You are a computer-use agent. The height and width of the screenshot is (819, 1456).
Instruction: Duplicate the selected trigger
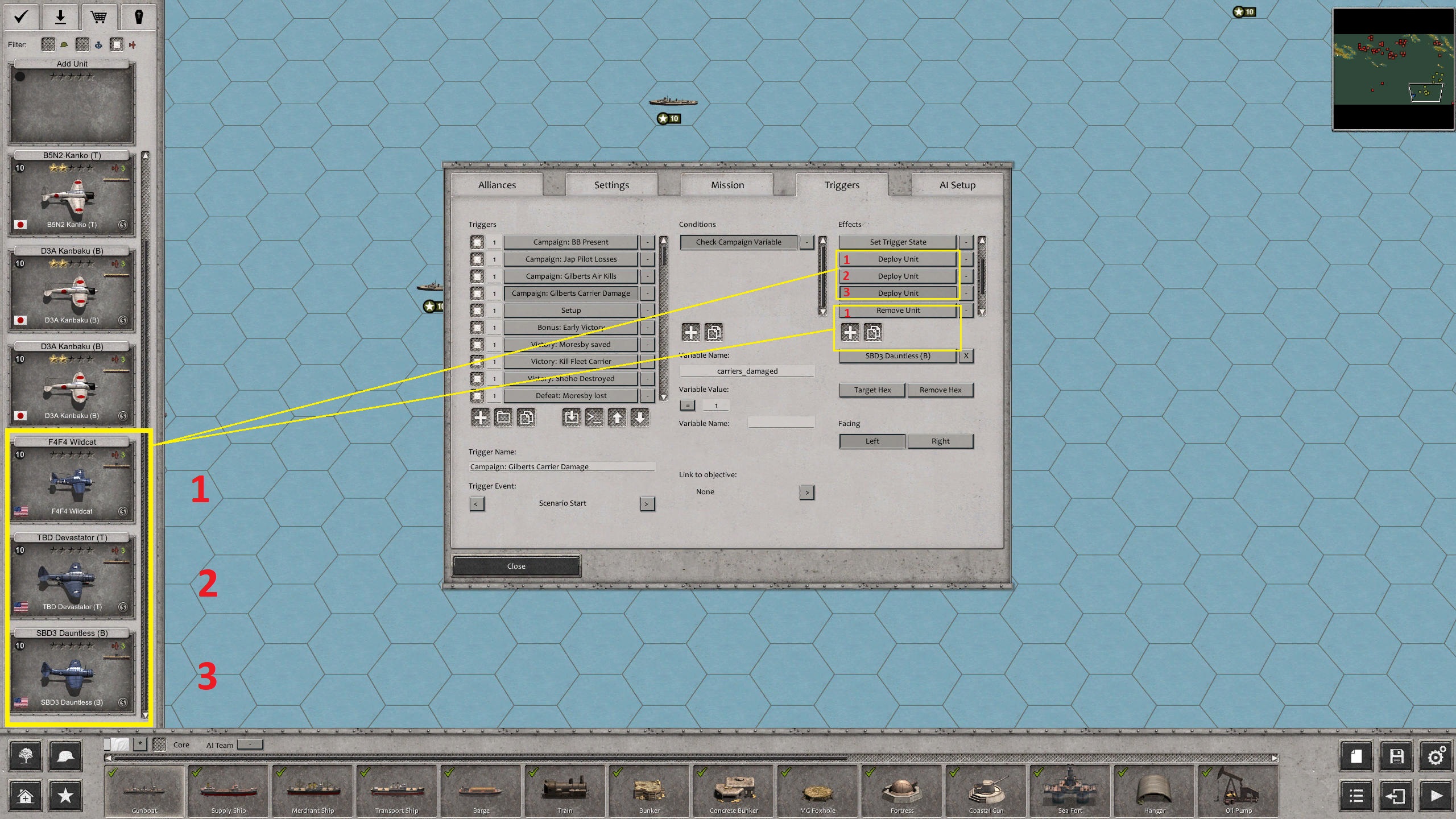pyautogui.click(x=526, y=418)
